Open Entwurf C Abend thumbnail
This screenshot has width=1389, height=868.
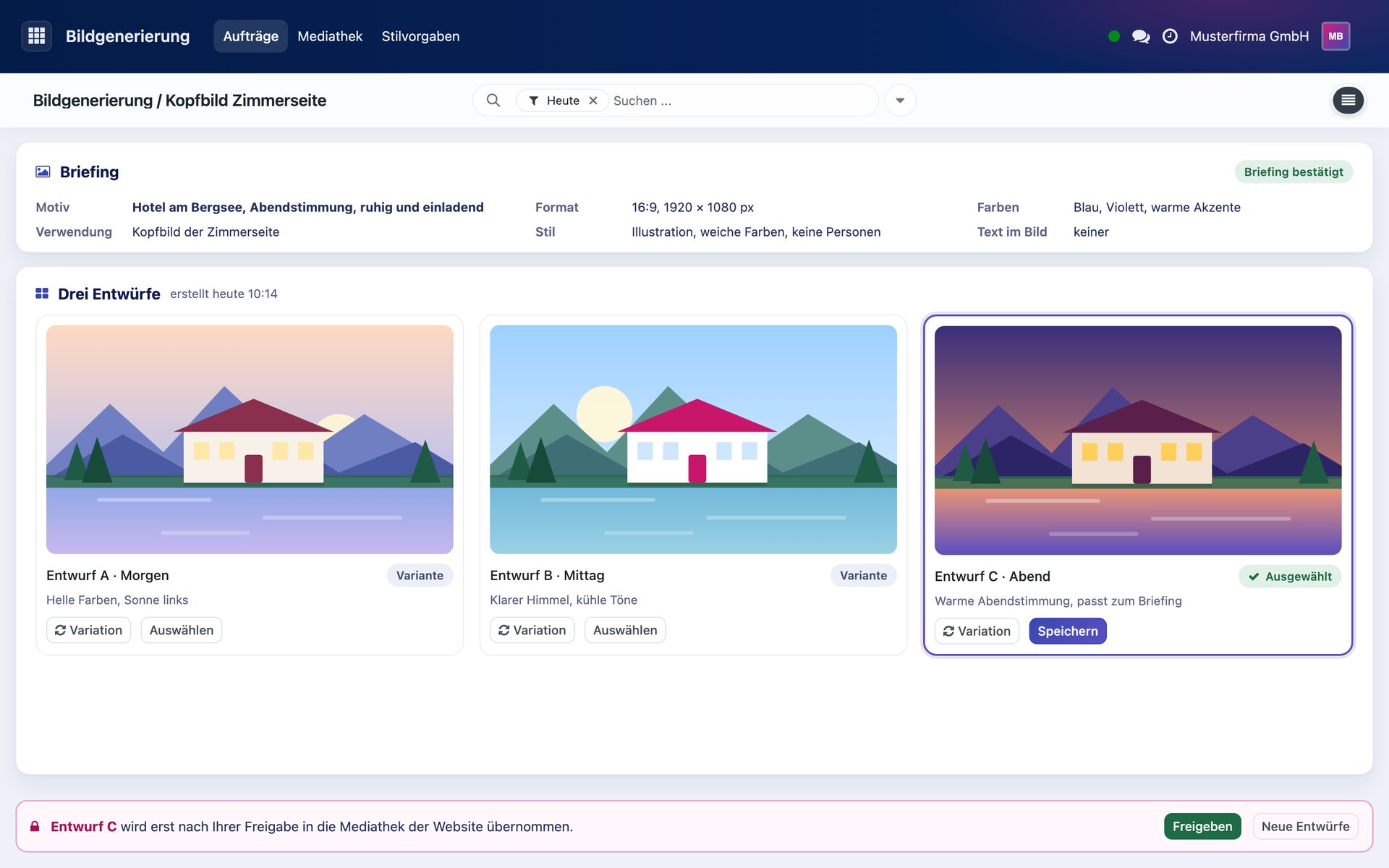point(1138,440)
